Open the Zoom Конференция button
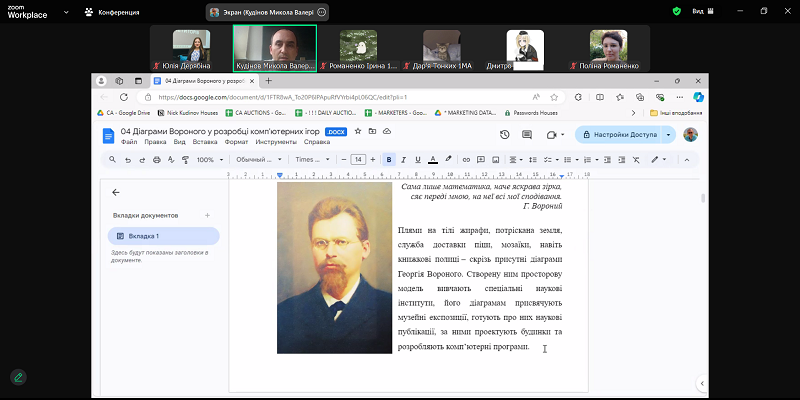 coord(112,12)
